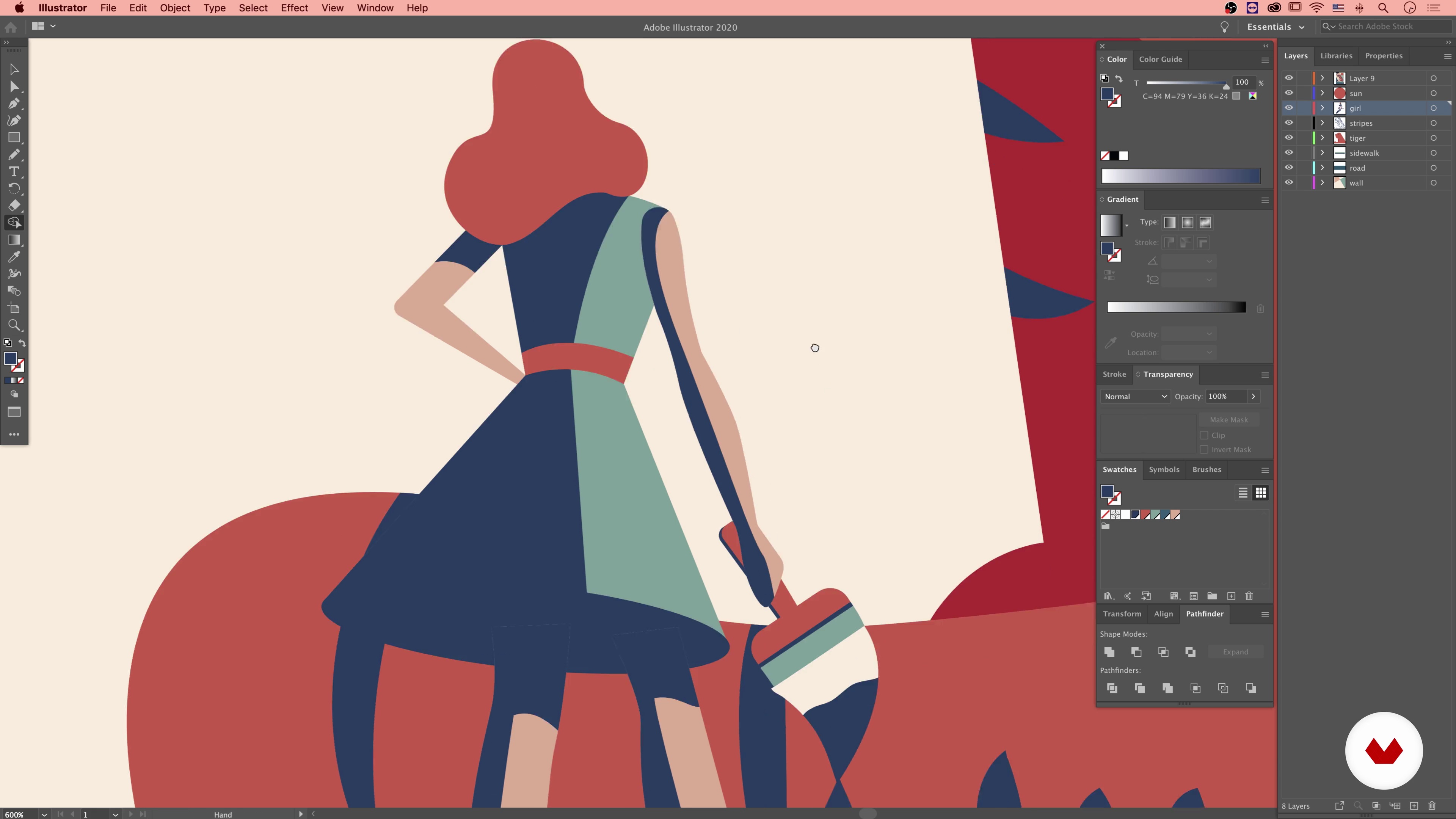The height and width of the screenshot is (819, 1456).
Task: Click the Exclude shape mode icon
Action: coord(1190,652)
